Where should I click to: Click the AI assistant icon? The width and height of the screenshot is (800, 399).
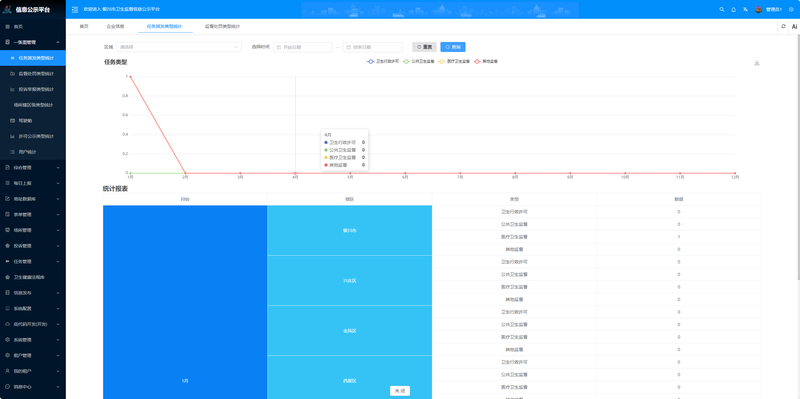794,26
